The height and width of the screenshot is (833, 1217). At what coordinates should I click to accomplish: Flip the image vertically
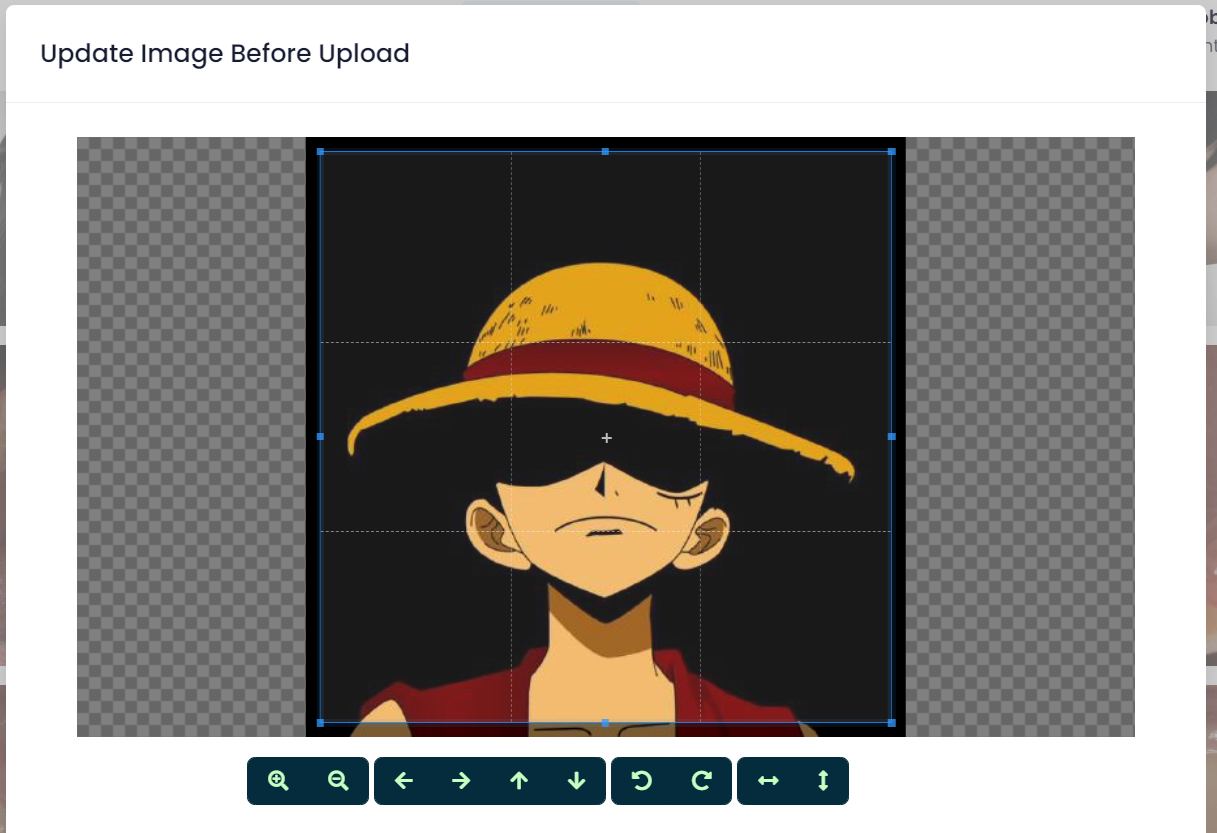click(x=823, y=781)
